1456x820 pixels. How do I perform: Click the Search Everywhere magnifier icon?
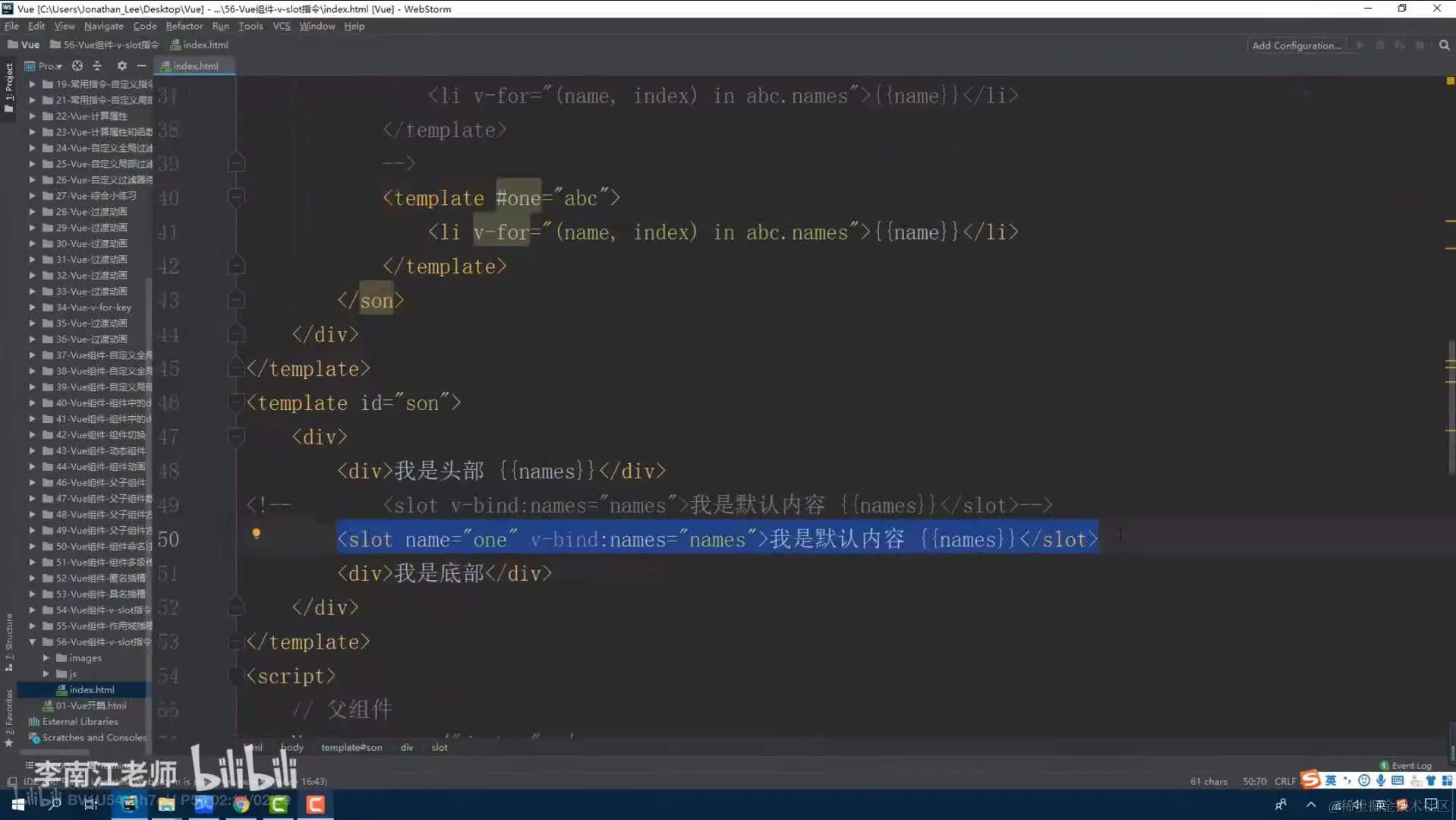click(1444, 46)
